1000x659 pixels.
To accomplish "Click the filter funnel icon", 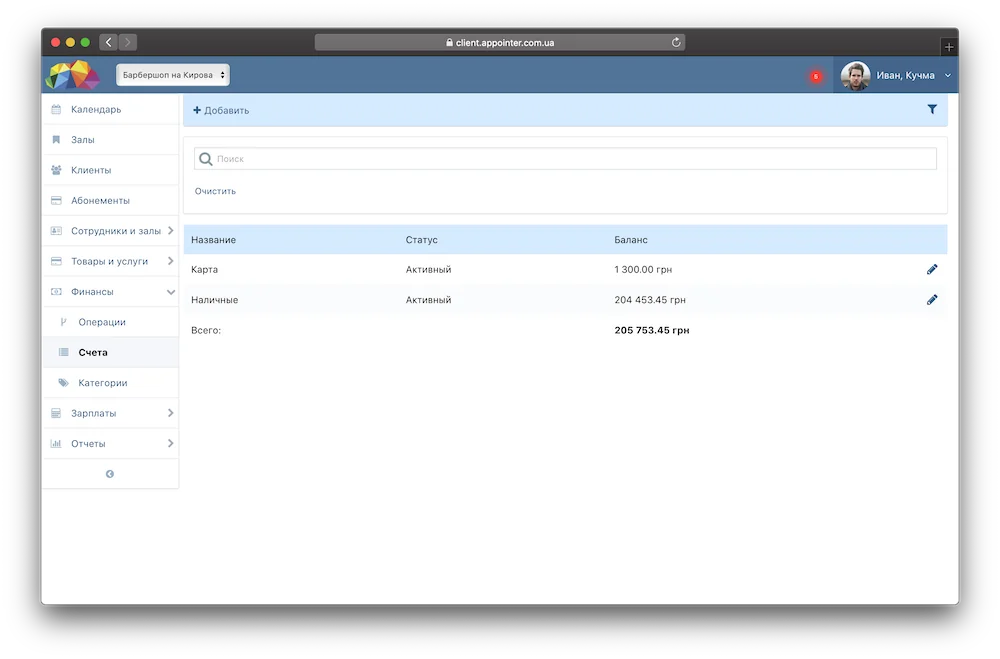I will pos(932,110).
